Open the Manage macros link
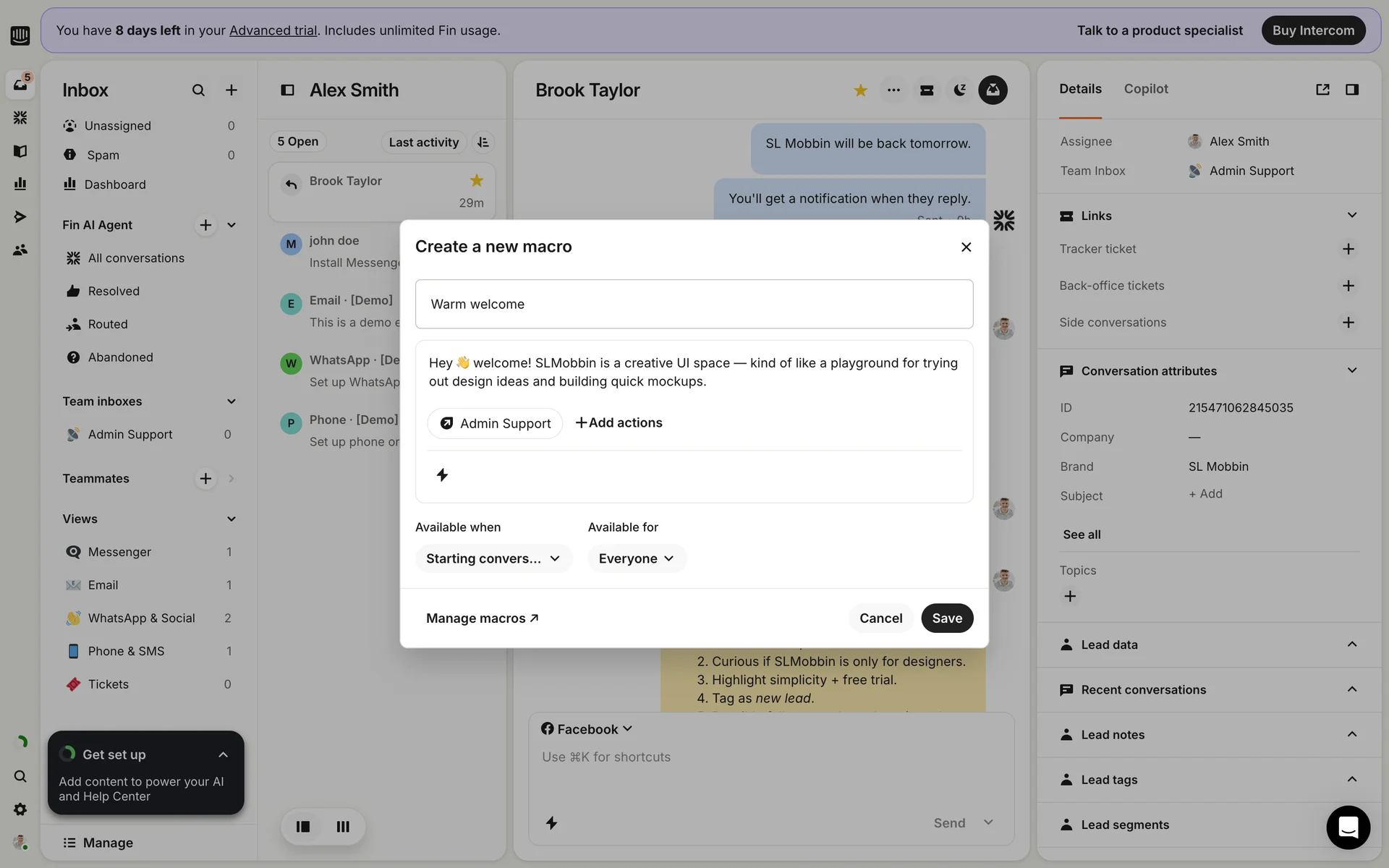Screen dimensions: 1389x868 [x=482, y=618]
